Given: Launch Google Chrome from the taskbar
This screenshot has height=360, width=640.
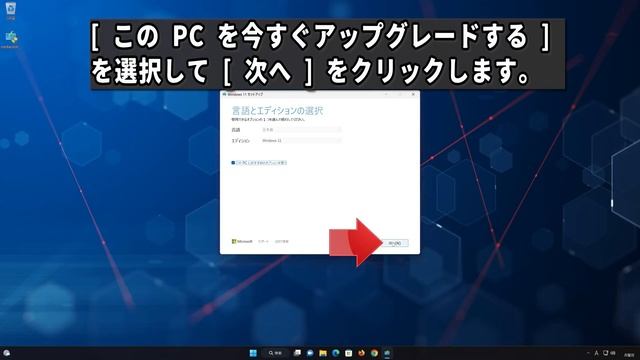Looking at the screenshot, I should pos(374,353).
